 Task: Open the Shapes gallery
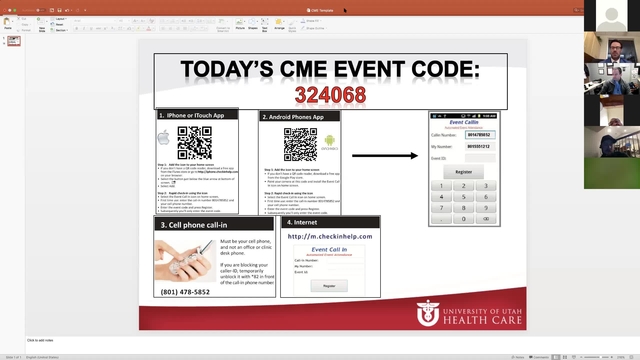click(253, 24)
